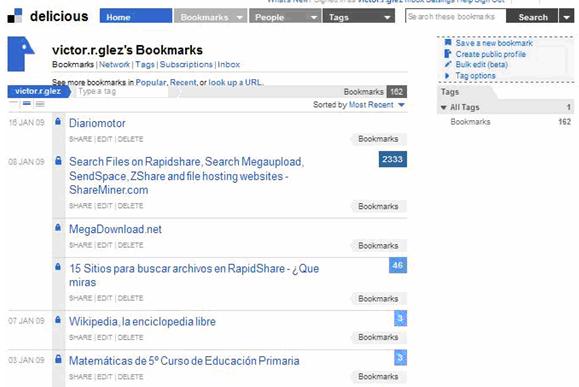The height and width of the screenshot is (387, 579).
Task: Open Create public profile link
Action: [x=490, y=54]
